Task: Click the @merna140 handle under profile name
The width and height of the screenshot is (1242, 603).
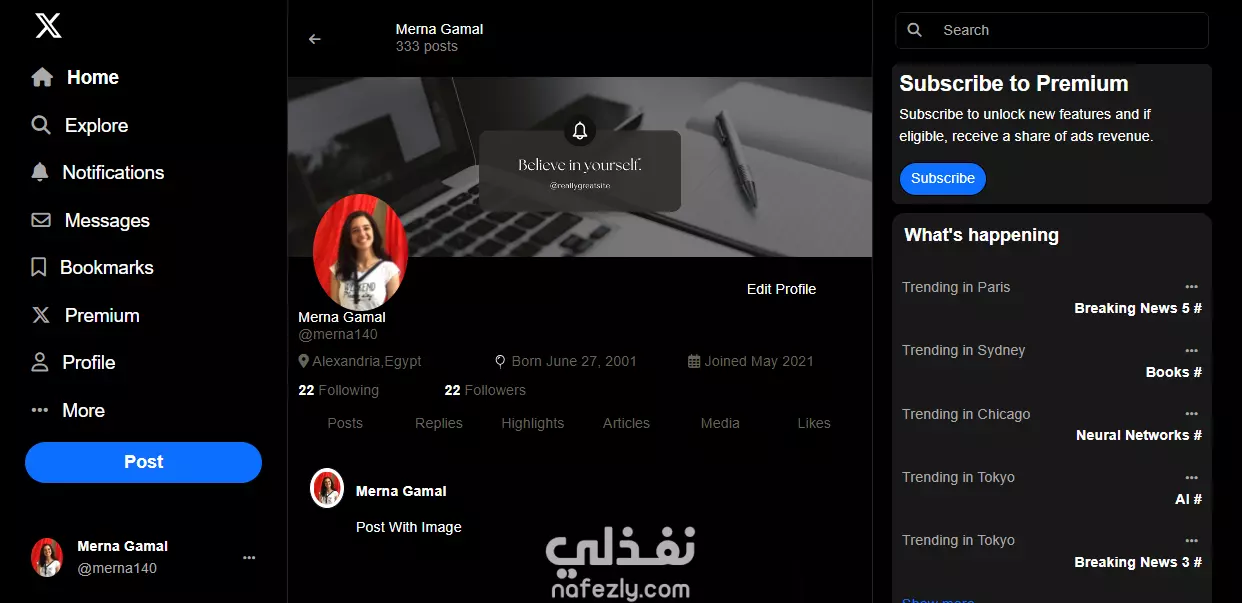Action: [x=338, y=334]
